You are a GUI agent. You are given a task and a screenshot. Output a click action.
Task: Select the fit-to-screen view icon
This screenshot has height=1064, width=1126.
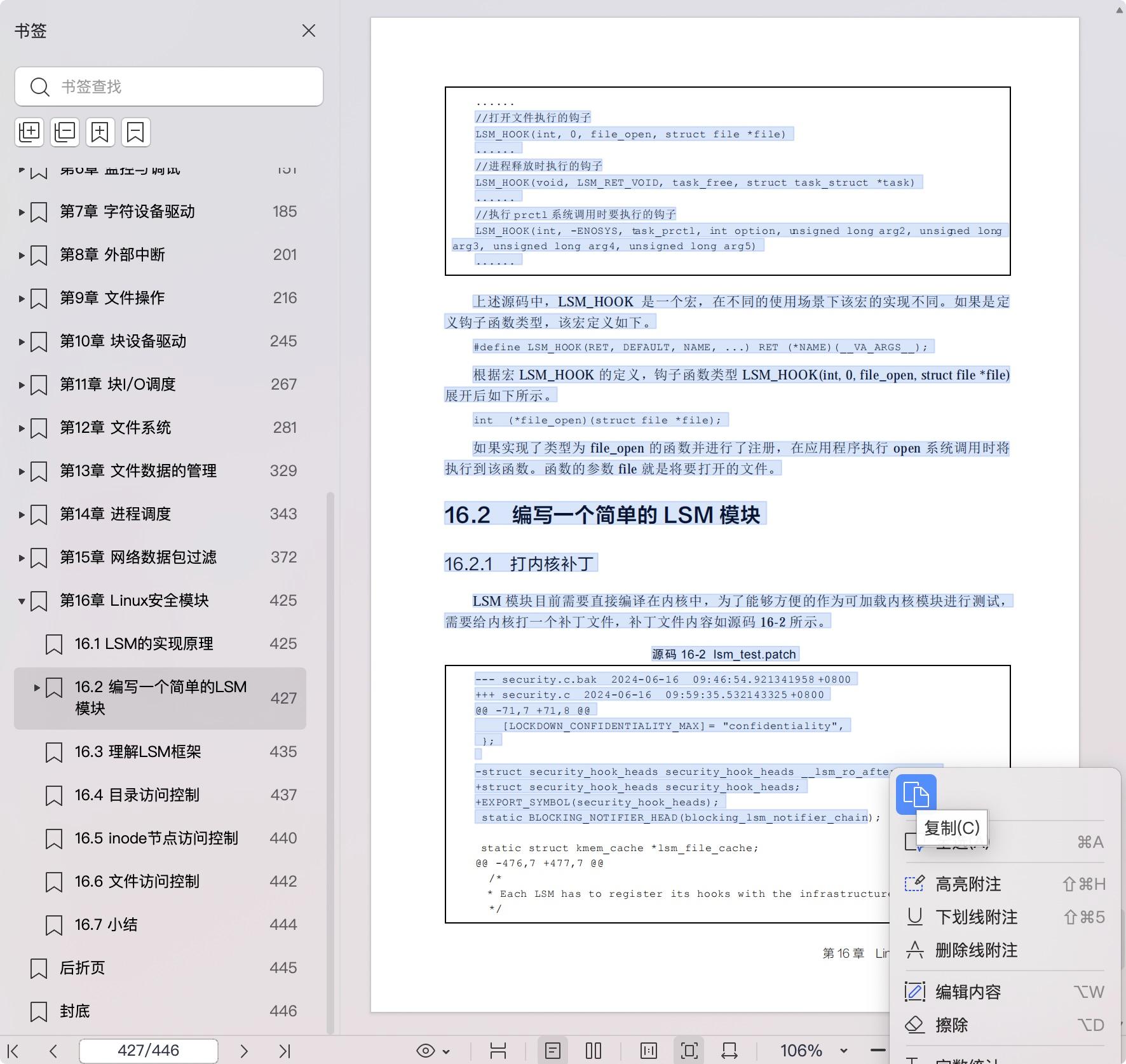click(x=689, y=1051)
